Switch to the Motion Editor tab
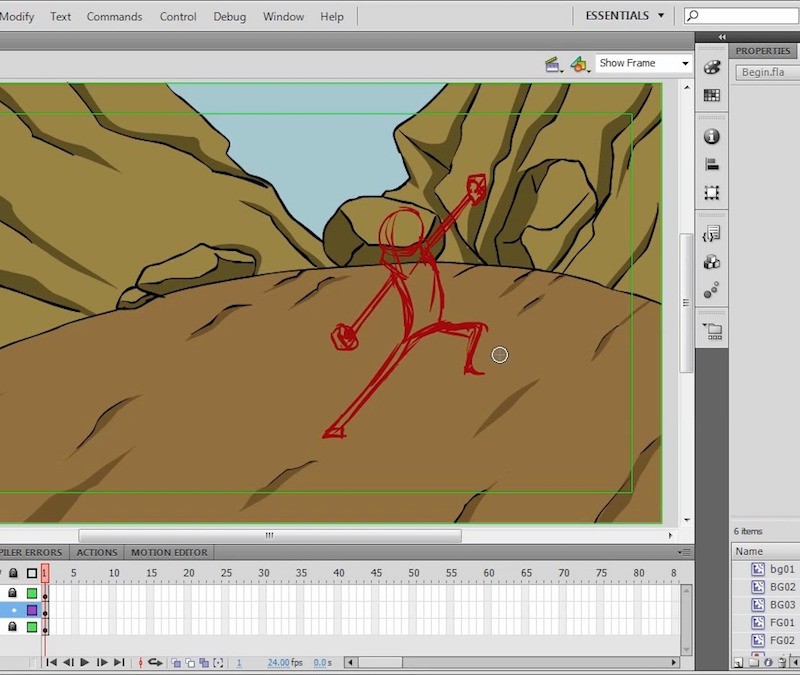 coord(168,552)
